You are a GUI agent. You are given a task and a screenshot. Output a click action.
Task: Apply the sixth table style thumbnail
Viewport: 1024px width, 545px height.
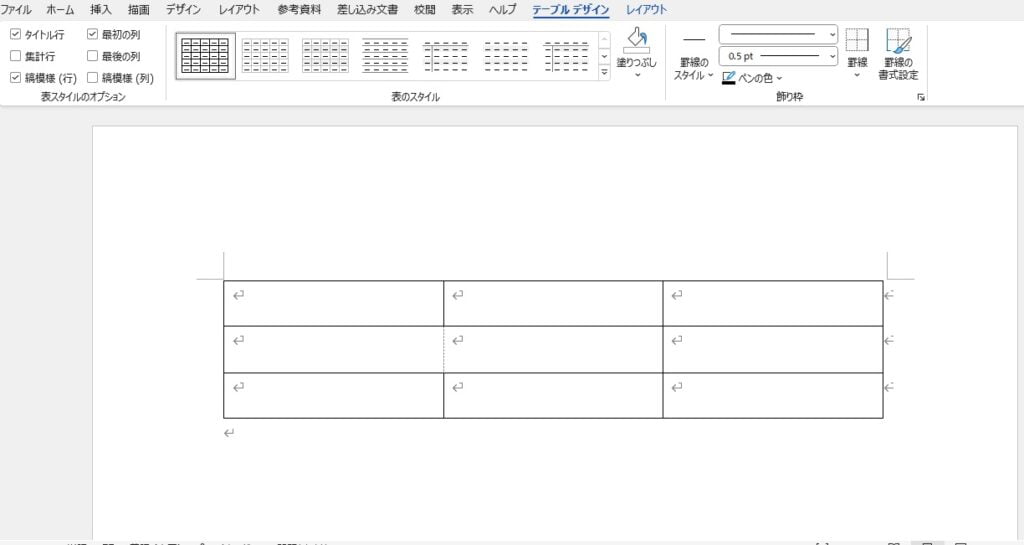pos(506,56)
